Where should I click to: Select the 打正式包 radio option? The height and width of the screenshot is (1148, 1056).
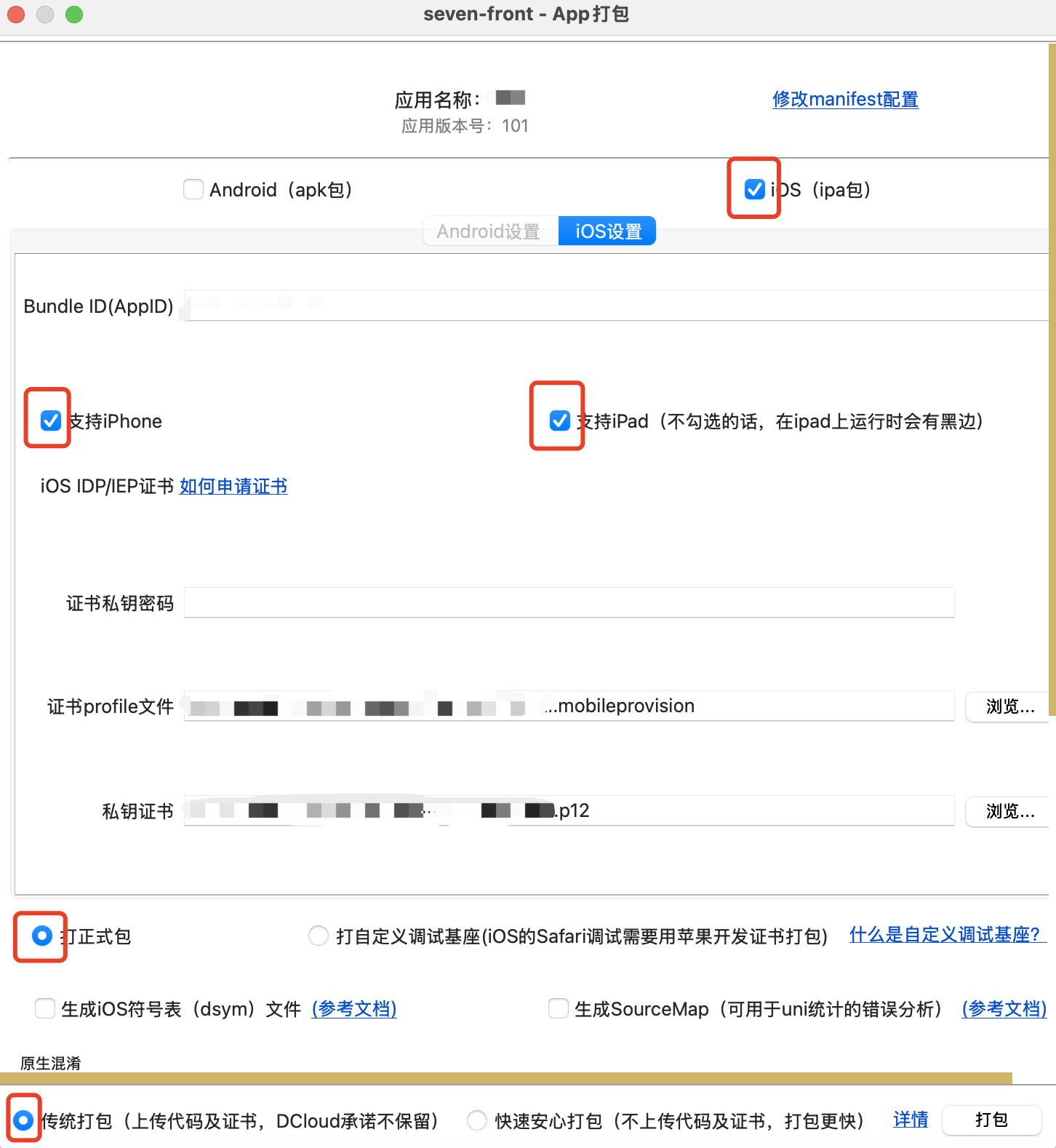coord(42,936)
